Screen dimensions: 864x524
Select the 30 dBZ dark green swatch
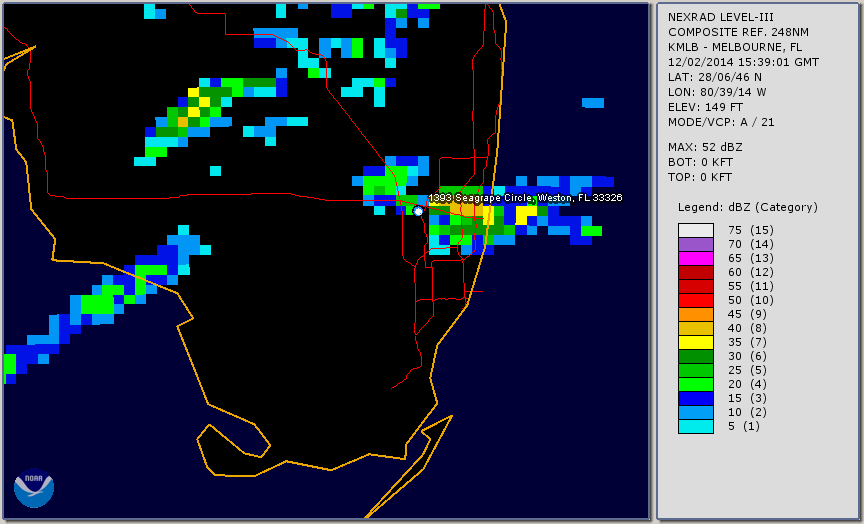point(696,356)
